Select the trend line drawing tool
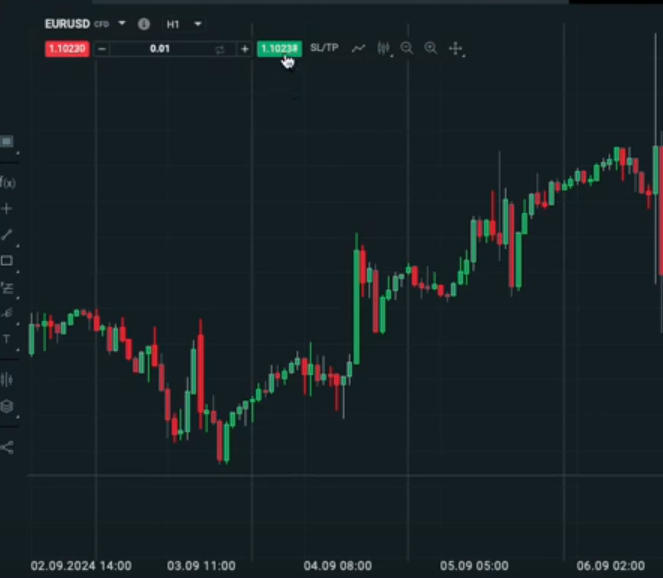This screenshot has width=663, height=578. pyautogui.click(x=7, y=235)
